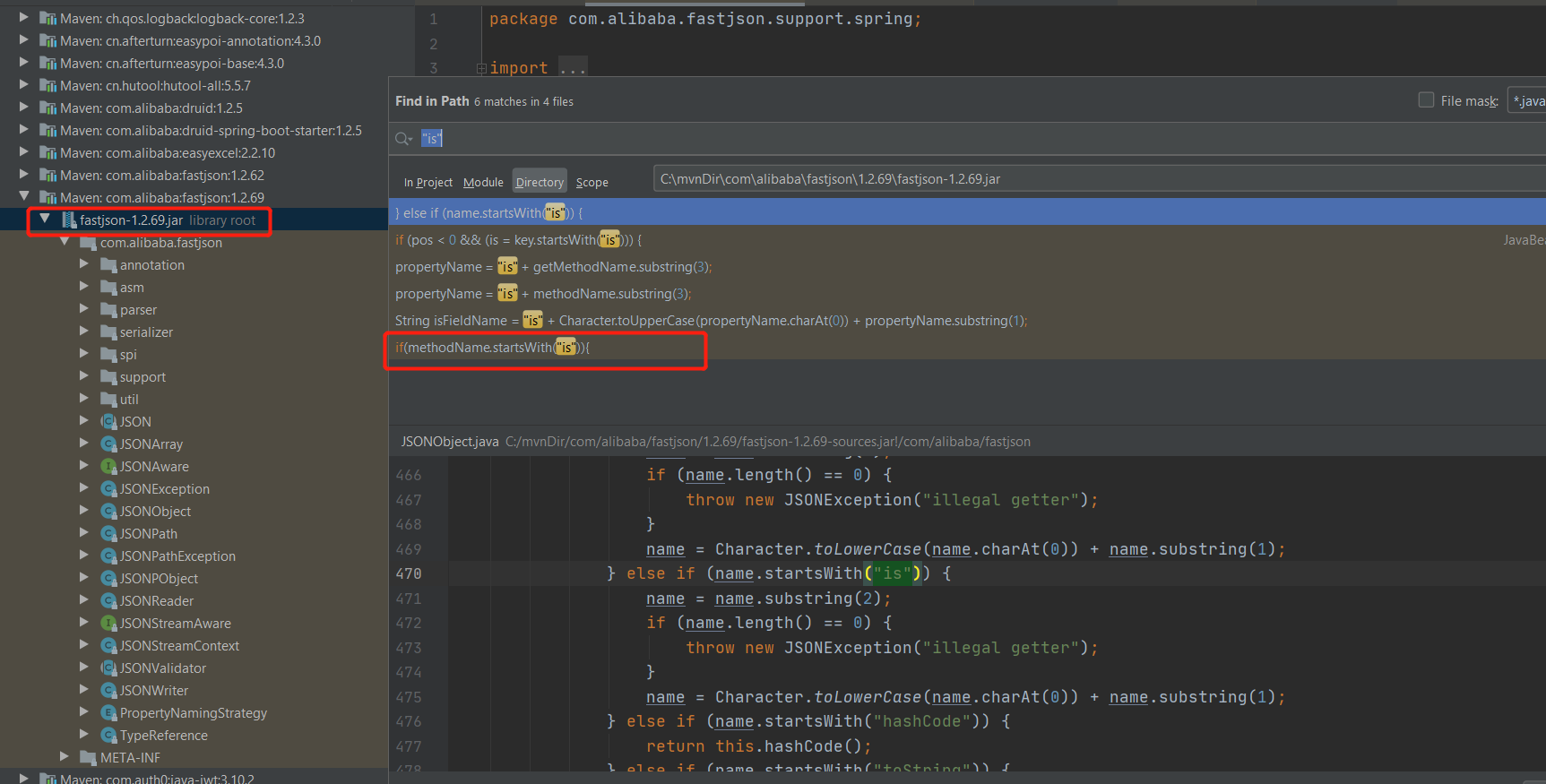Select JSONValidator in the project tree
1546x784 pixels.
(163, 668)
